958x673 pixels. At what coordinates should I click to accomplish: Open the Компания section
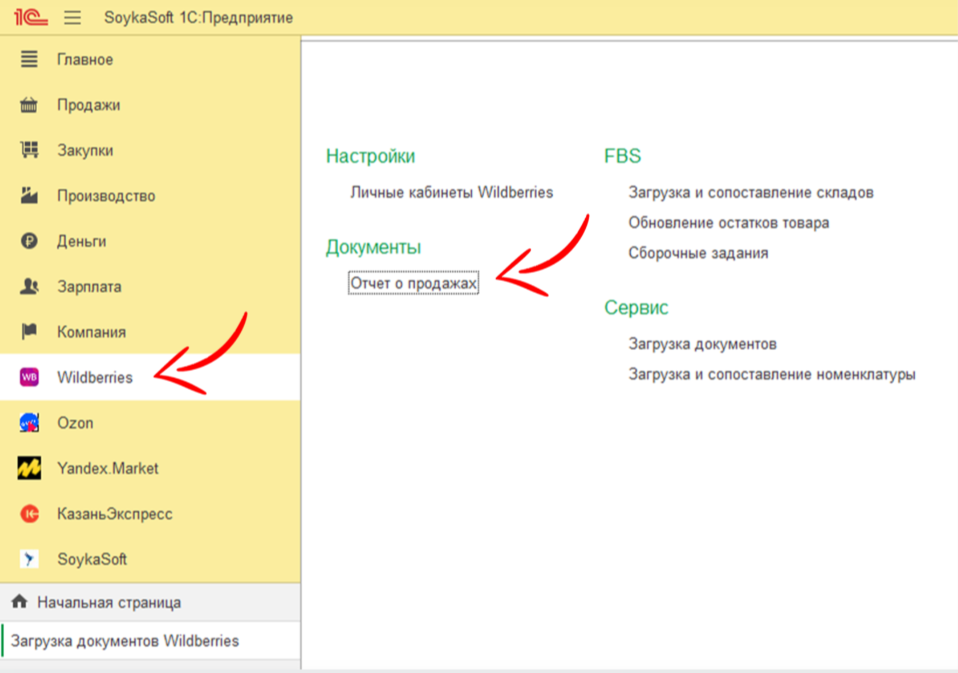click(91, 332)
